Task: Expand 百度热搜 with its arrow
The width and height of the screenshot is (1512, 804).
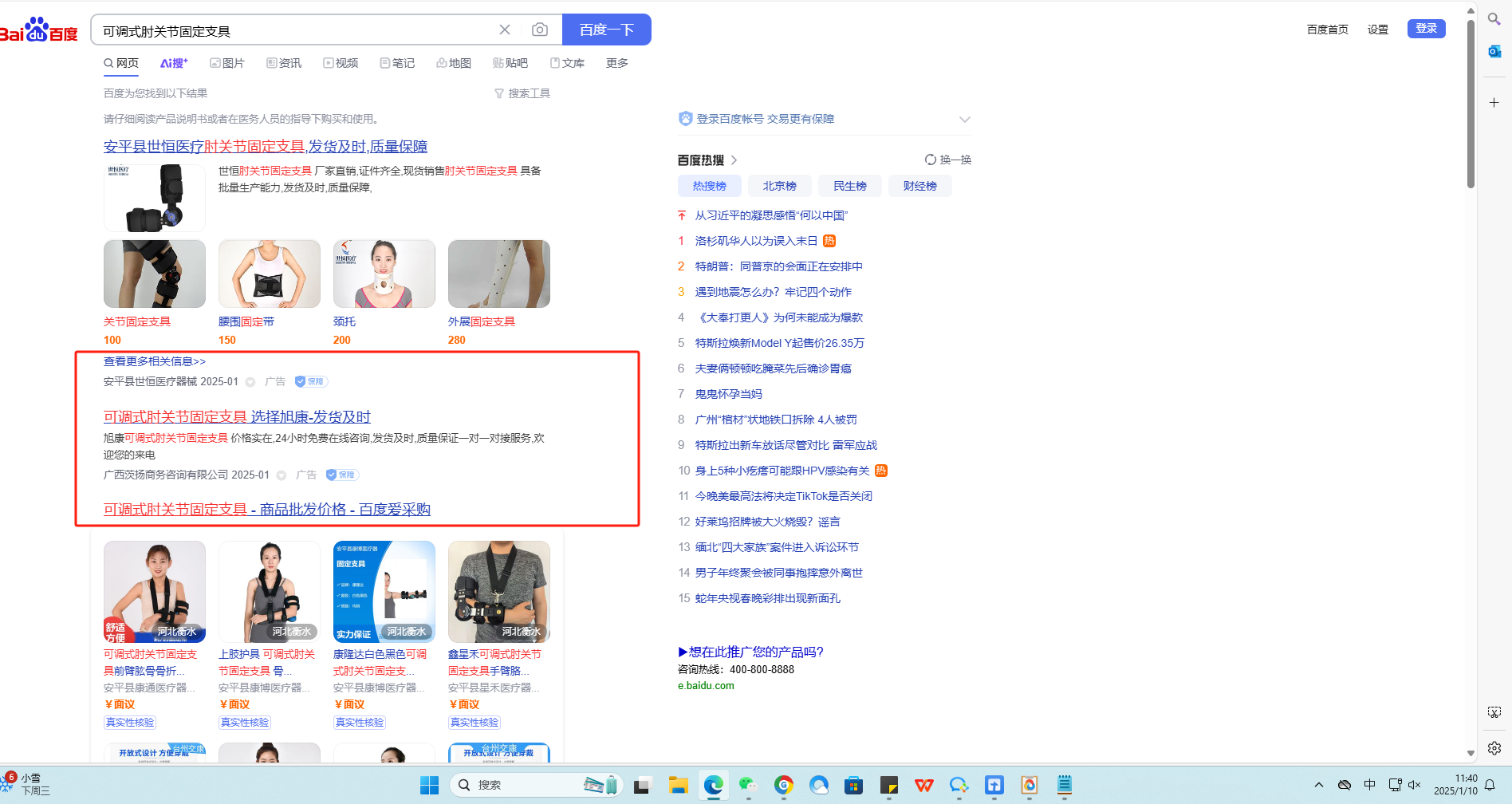Action: 734,160
